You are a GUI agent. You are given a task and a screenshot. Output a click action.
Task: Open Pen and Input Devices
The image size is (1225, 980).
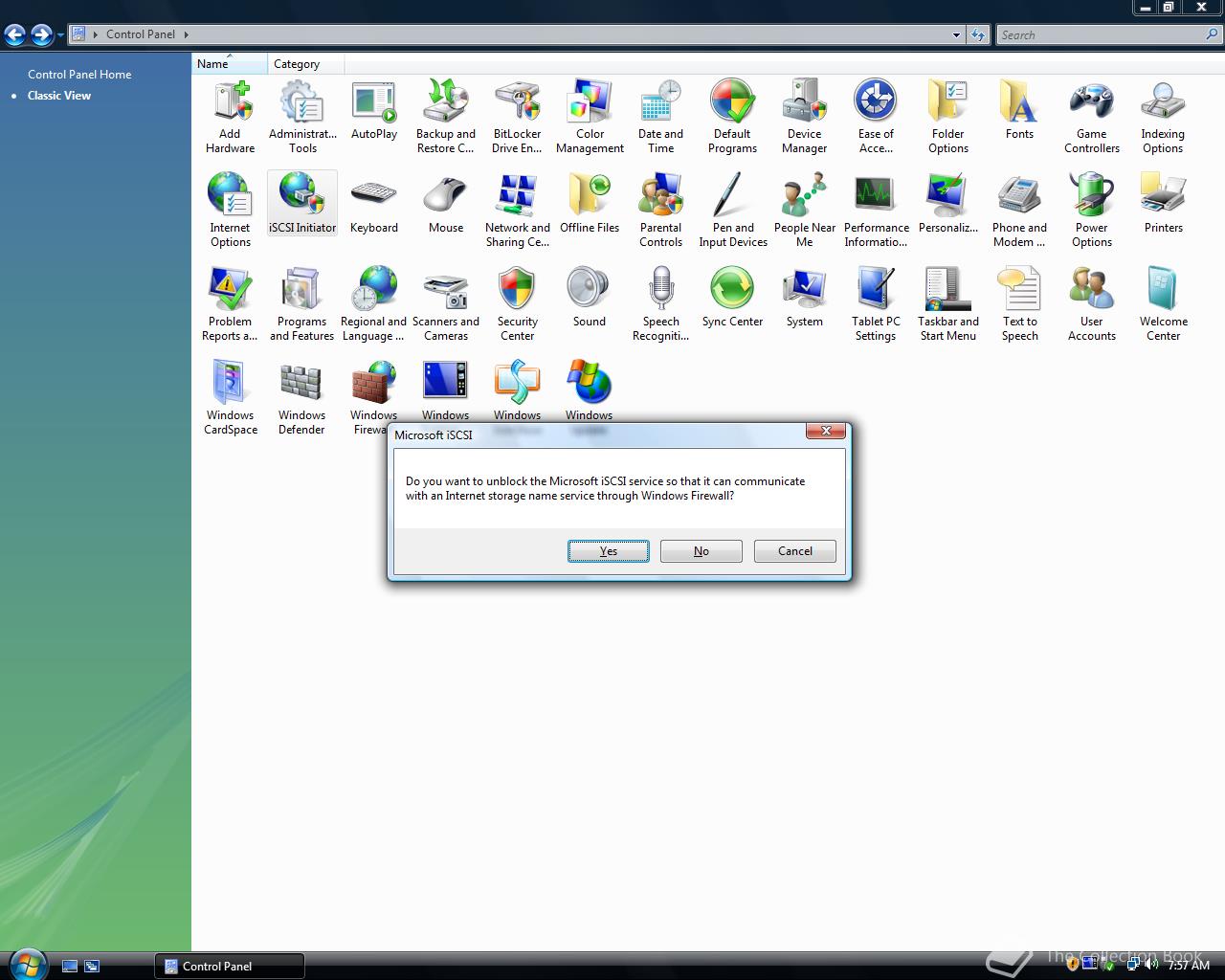(x=732, y=210)
